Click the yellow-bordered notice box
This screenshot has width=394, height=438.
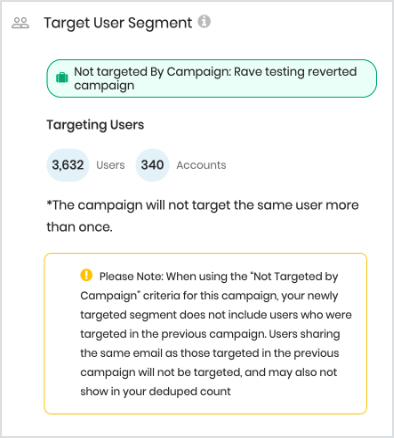205,334
